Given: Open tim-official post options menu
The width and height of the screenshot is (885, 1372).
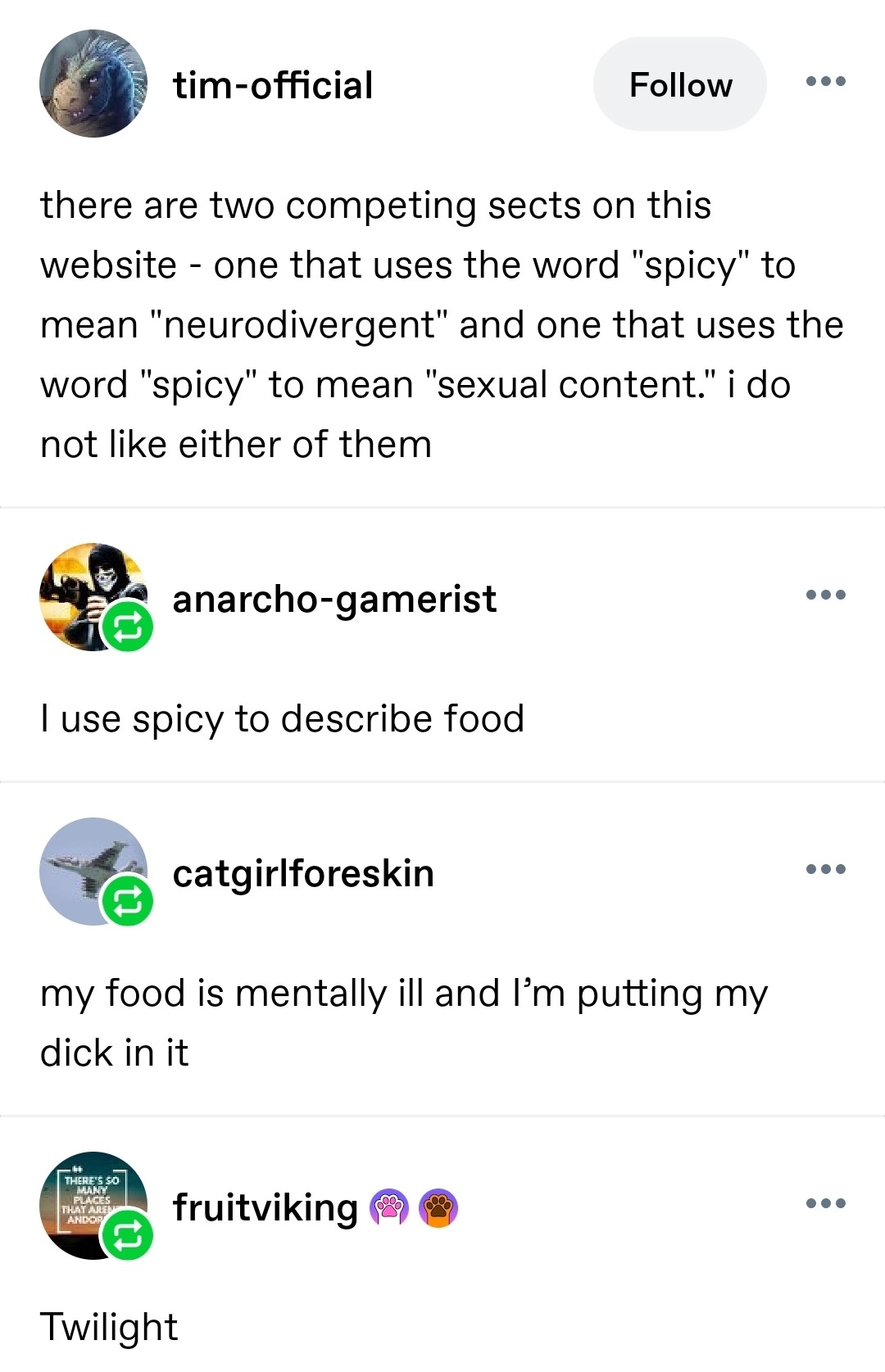Looking at the screenshot, I should coord(825,82).
